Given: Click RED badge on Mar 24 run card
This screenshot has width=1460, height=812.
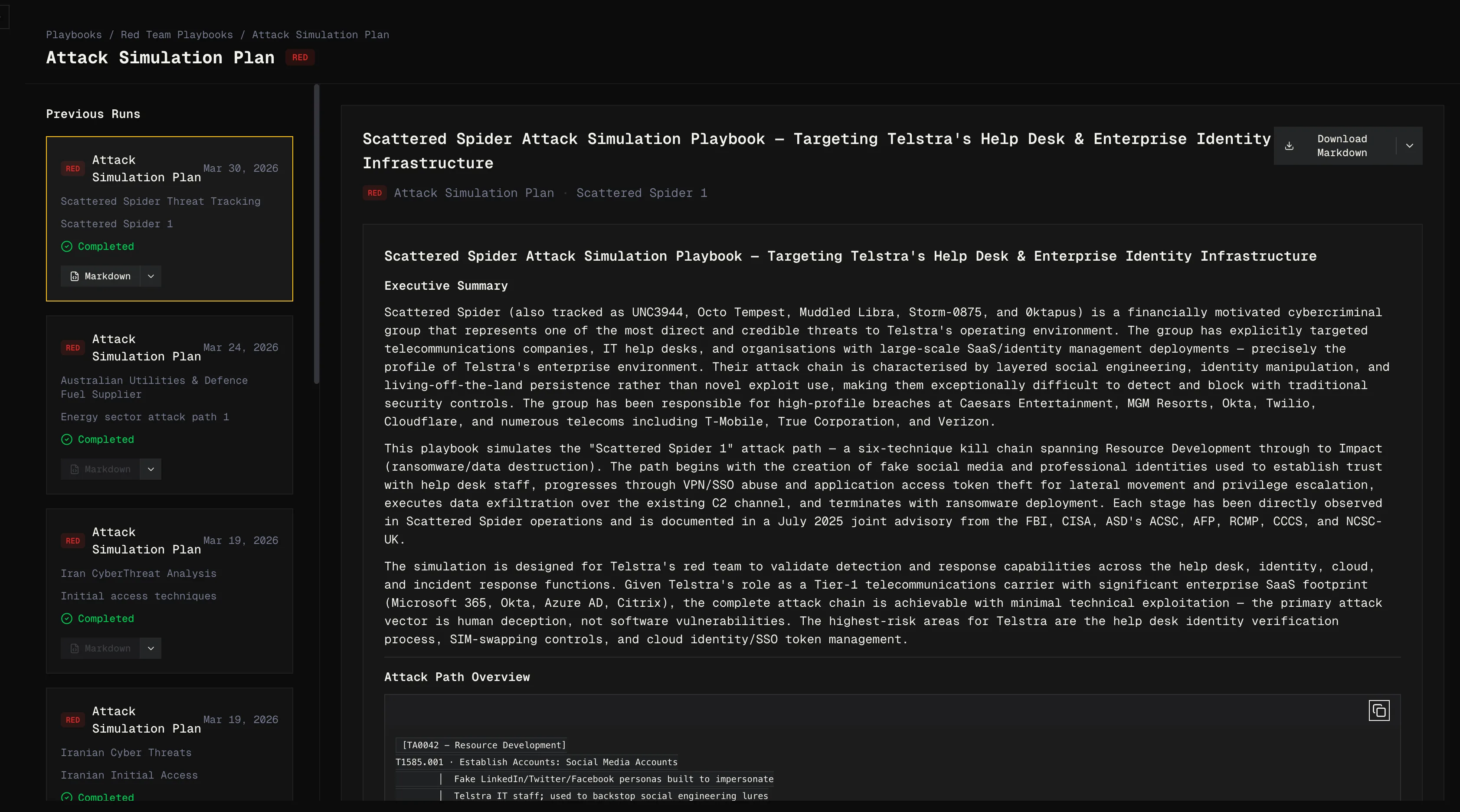Looking at the screenshot, I should tap(72, 348).
